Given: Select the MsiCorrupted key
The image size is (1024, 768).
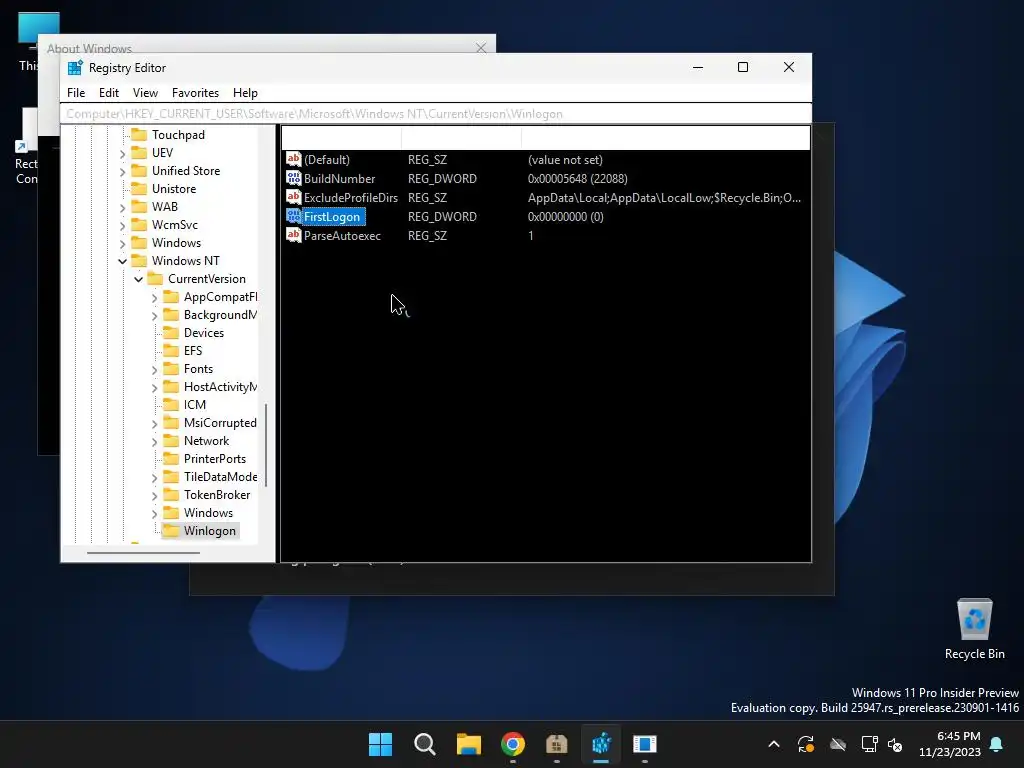Looking at the screenshot, I should 220,423.
